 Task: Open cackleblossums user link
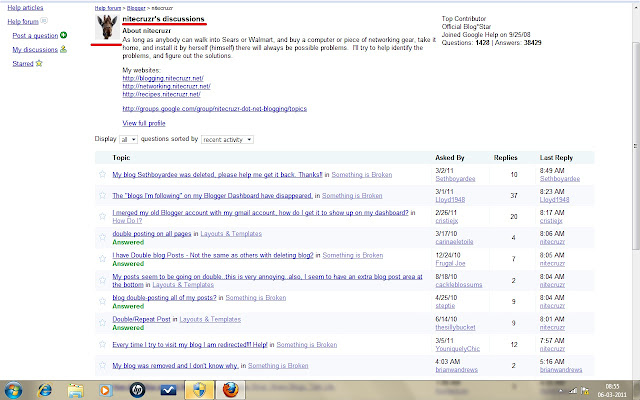459,284
